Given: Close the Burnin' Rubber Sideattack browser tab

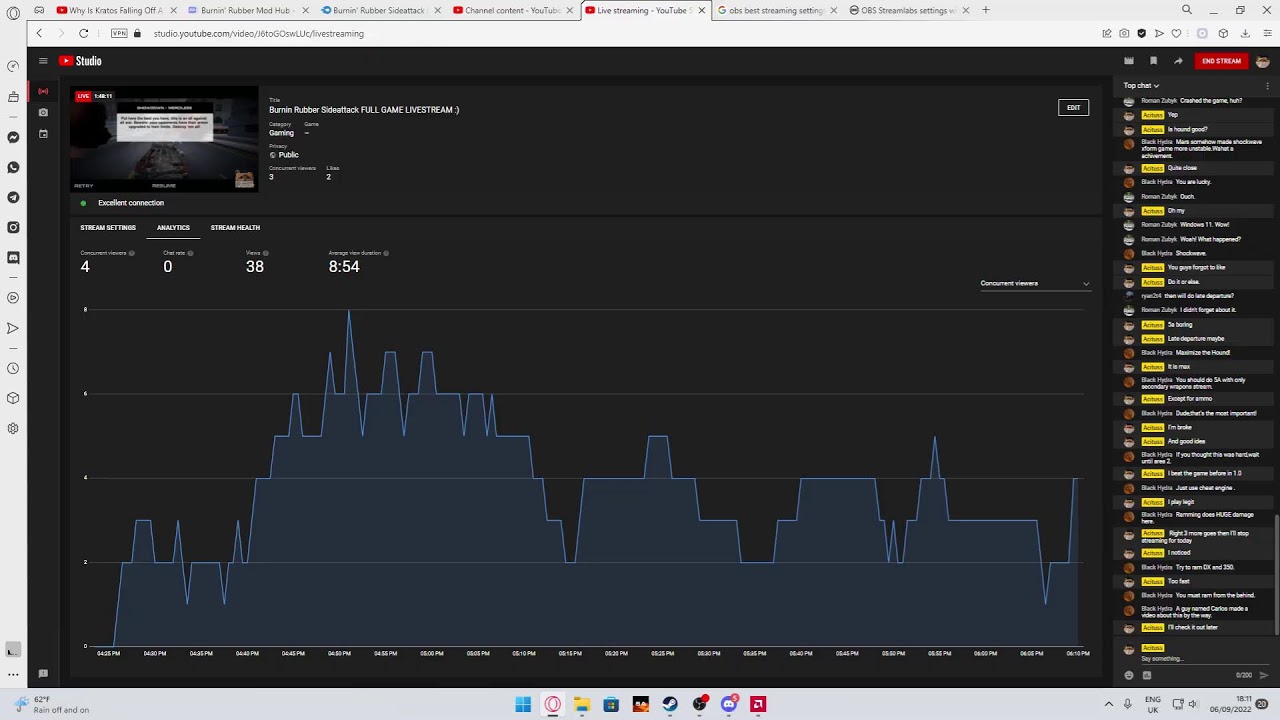Looking at the screenshot, I should 437,10.
